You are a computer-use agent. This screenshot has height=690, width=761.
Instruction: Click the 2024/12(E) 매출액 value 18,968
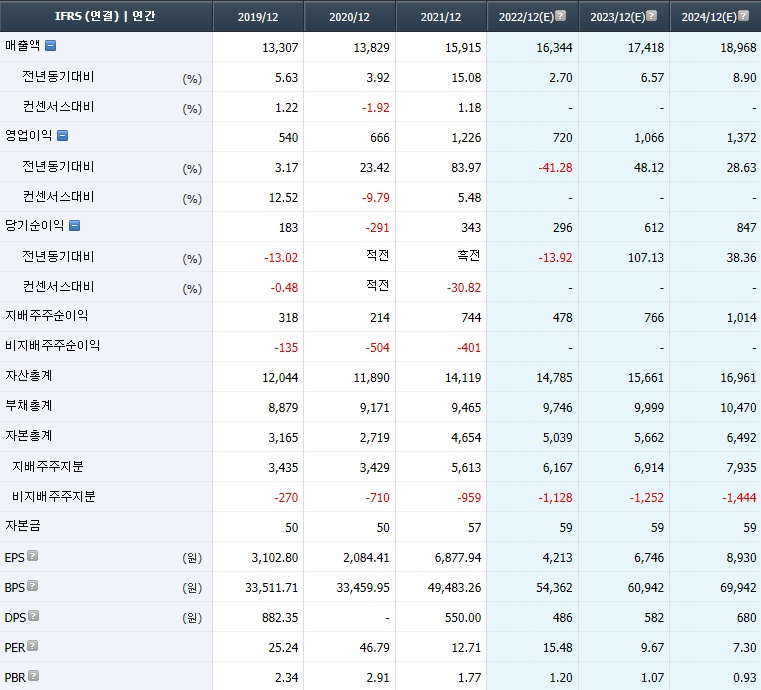[738, 48]
